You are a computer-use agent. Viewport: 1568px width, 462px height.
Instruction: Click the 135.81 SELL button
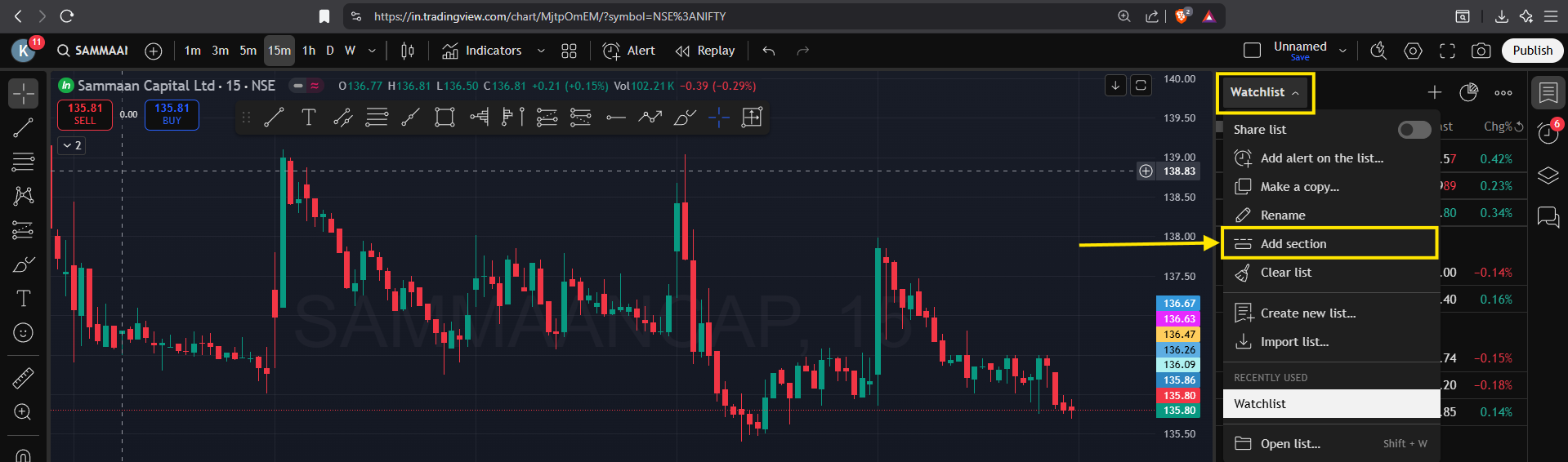[x=85, y=114]
